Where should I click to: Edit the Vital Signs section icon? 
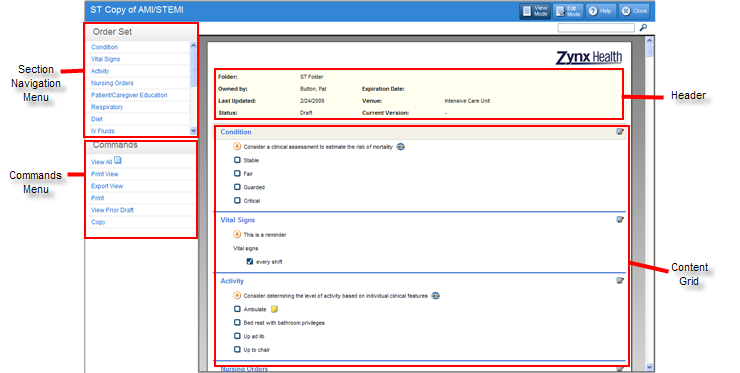point(620,220)
